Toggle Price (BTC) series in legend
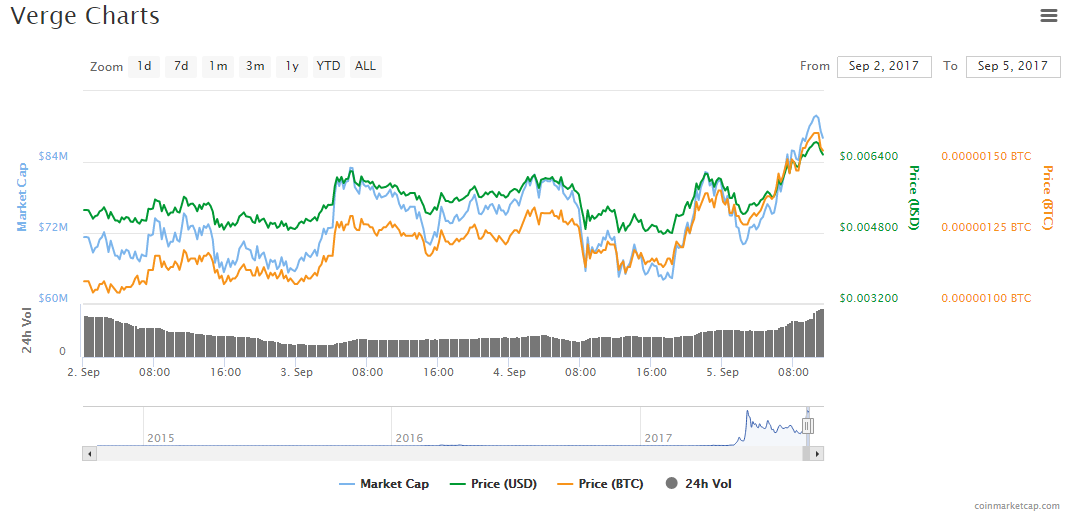The width and height of the screenshot is (1067, 512). coord(601,484)
